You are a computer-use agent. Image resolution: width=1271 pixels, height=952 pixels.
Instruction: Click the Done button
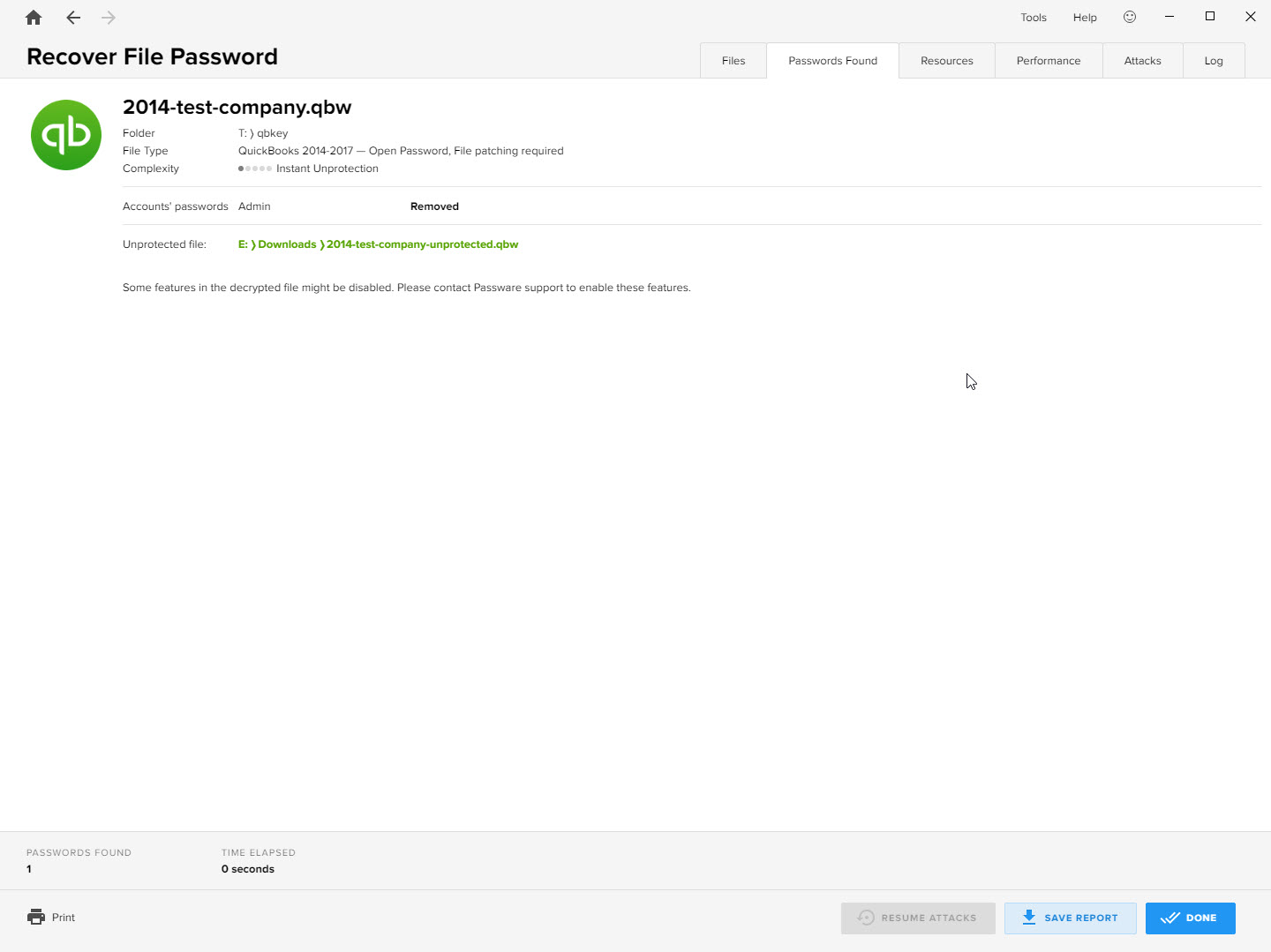point(1191,918)
